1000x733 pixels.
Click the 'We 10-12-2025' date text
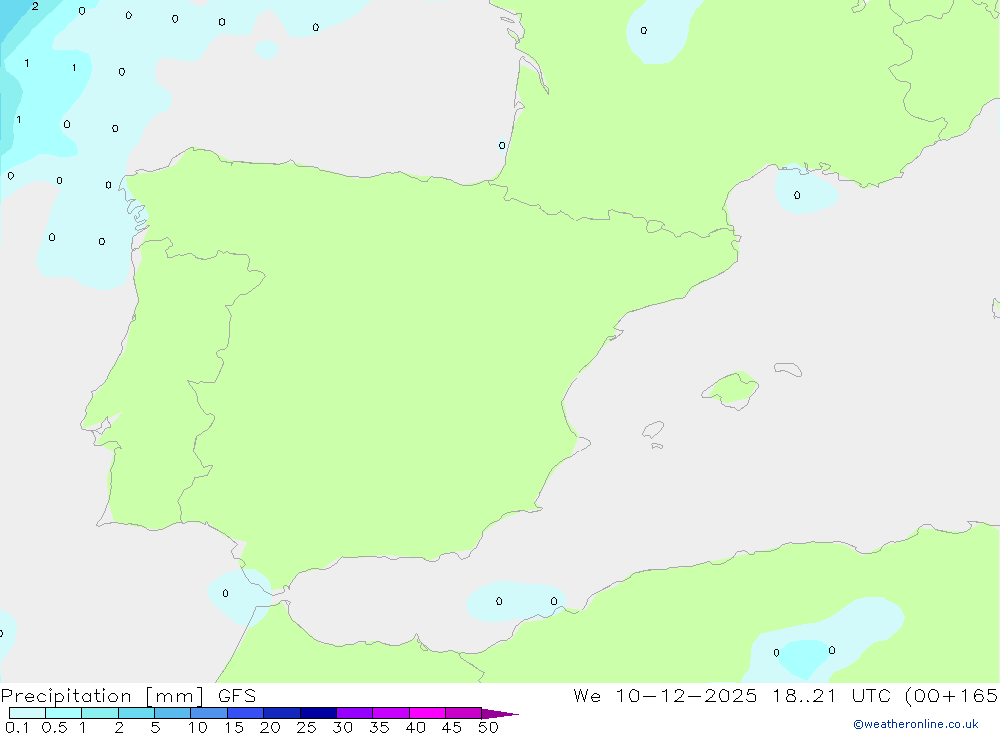pyautogui.click(x=665, y=695)
